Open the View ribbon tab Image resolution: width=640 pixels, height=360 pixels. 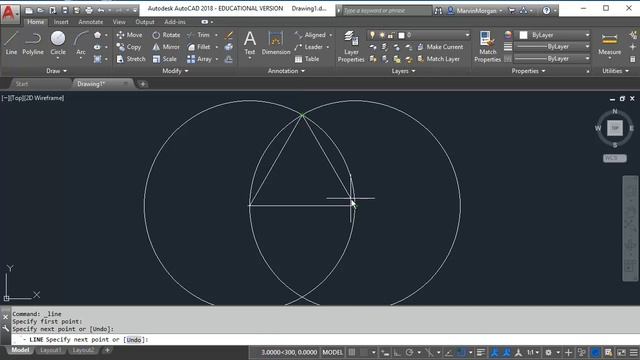119,22
